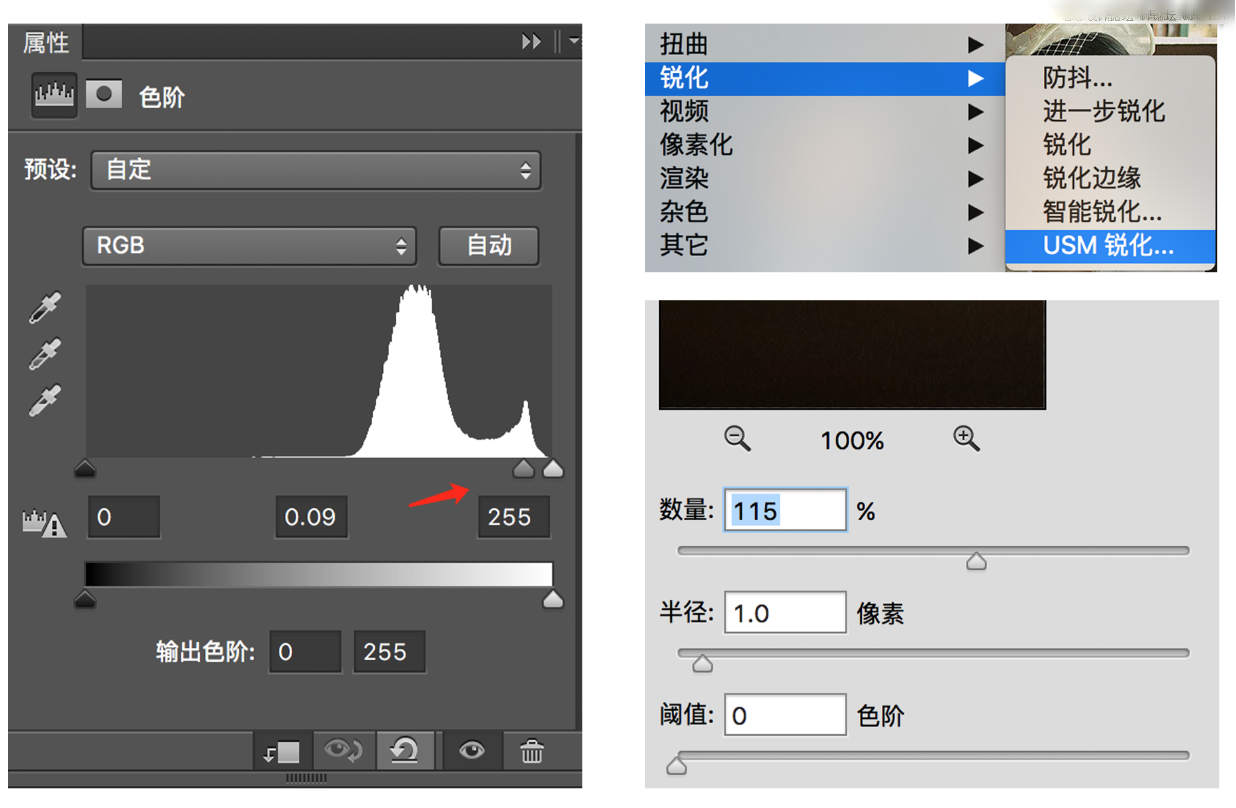This screenshot has height=808, width=1236.
Task: Click the histogram display area
Action: pos(319,371)
